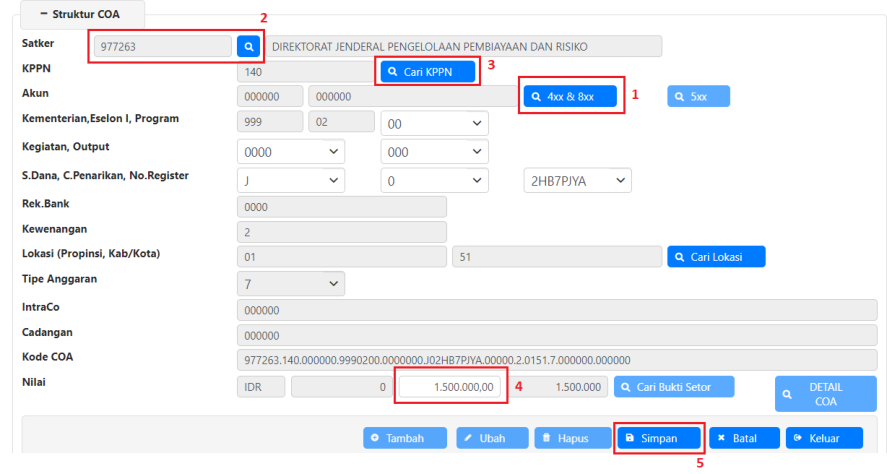Open the No.Register dropdown 2HB7PJYA
The image size is (887, 474).
(x=577, y=180)
